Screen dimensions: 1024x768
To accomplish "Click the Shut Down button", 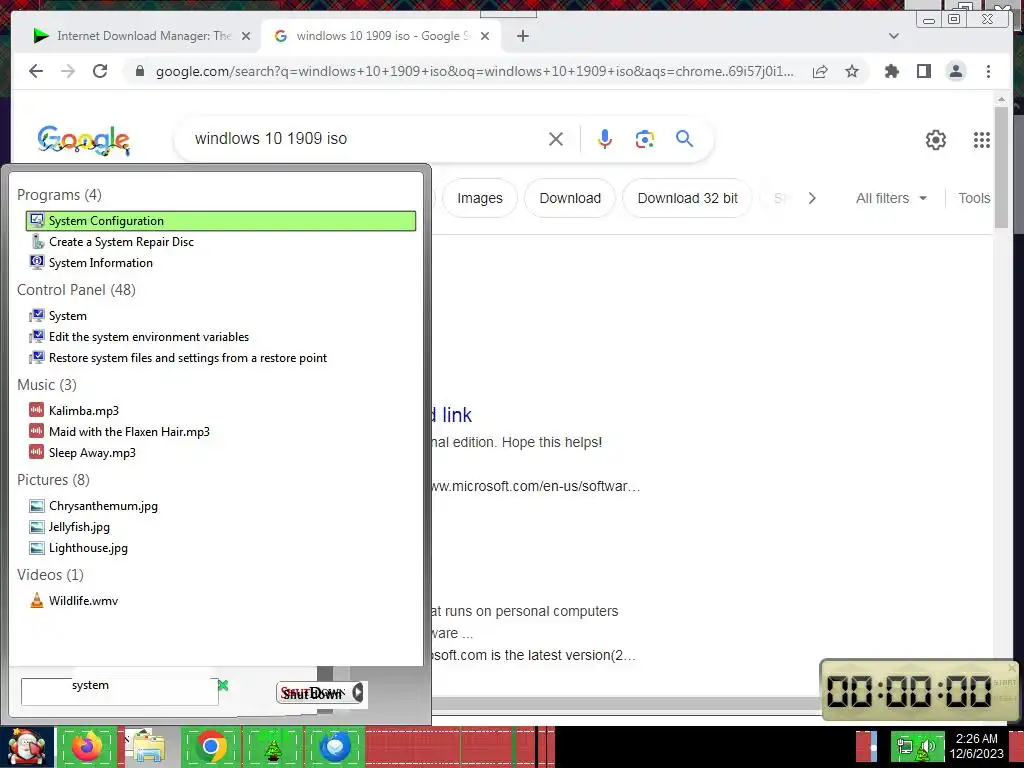I will coord(313,693).
